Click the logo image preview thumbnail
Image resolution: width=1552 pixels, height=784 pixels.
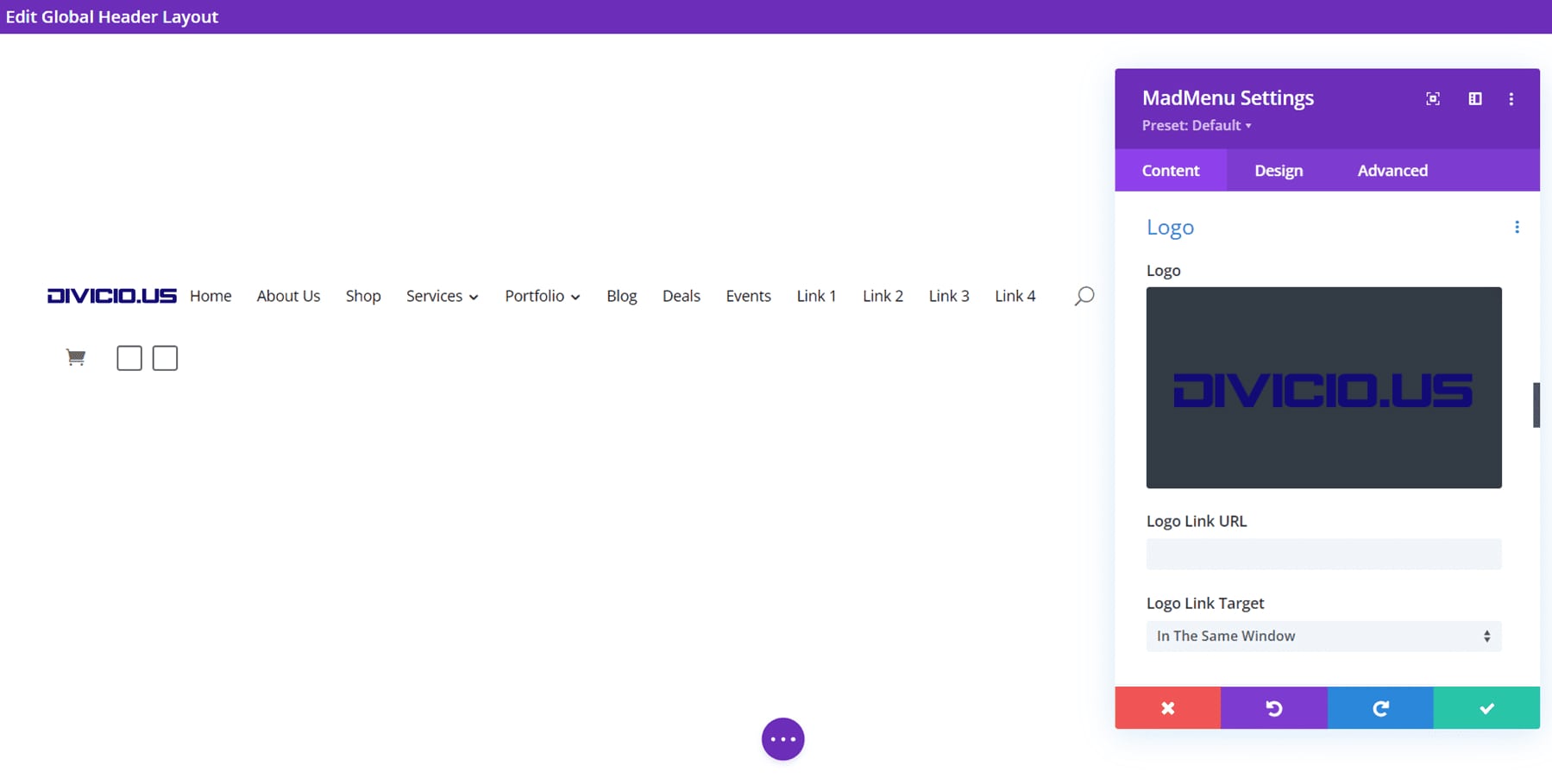1323,387
